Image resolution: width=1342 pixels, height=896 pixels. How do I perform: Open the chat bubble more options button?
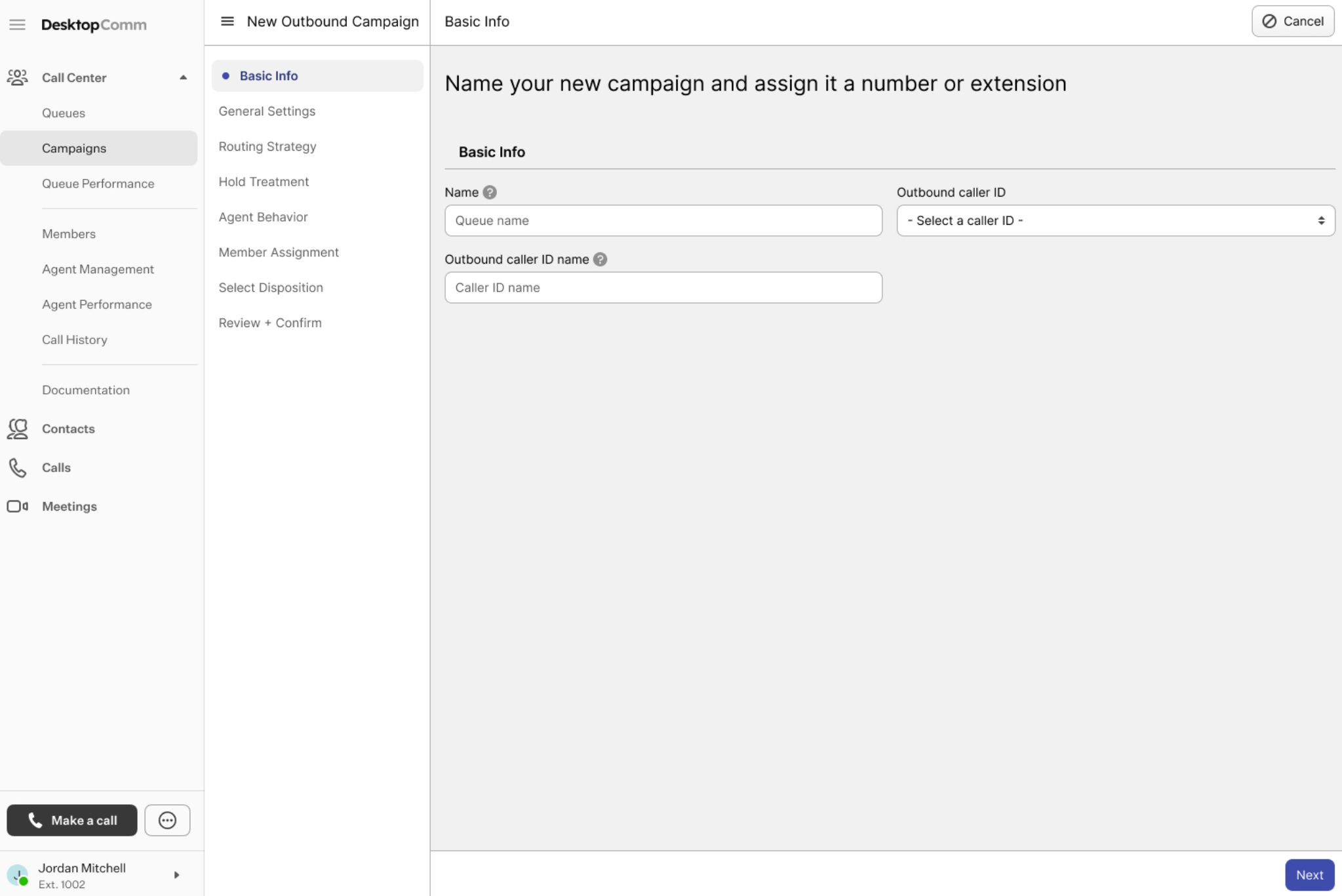pyautogui.click(x=167, y=820)
